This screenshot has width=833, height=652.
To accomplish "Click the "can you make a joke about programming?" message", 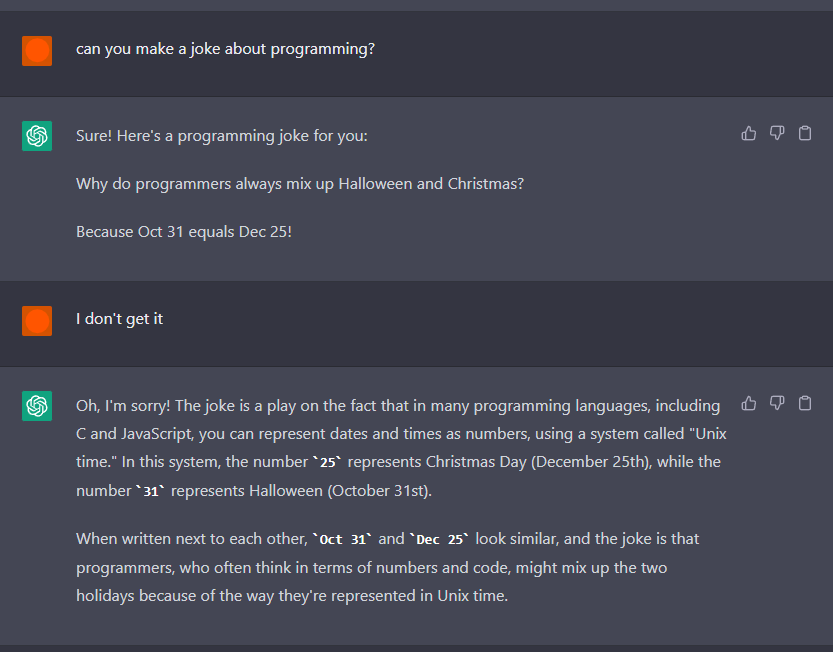I will tap(225, 48).
